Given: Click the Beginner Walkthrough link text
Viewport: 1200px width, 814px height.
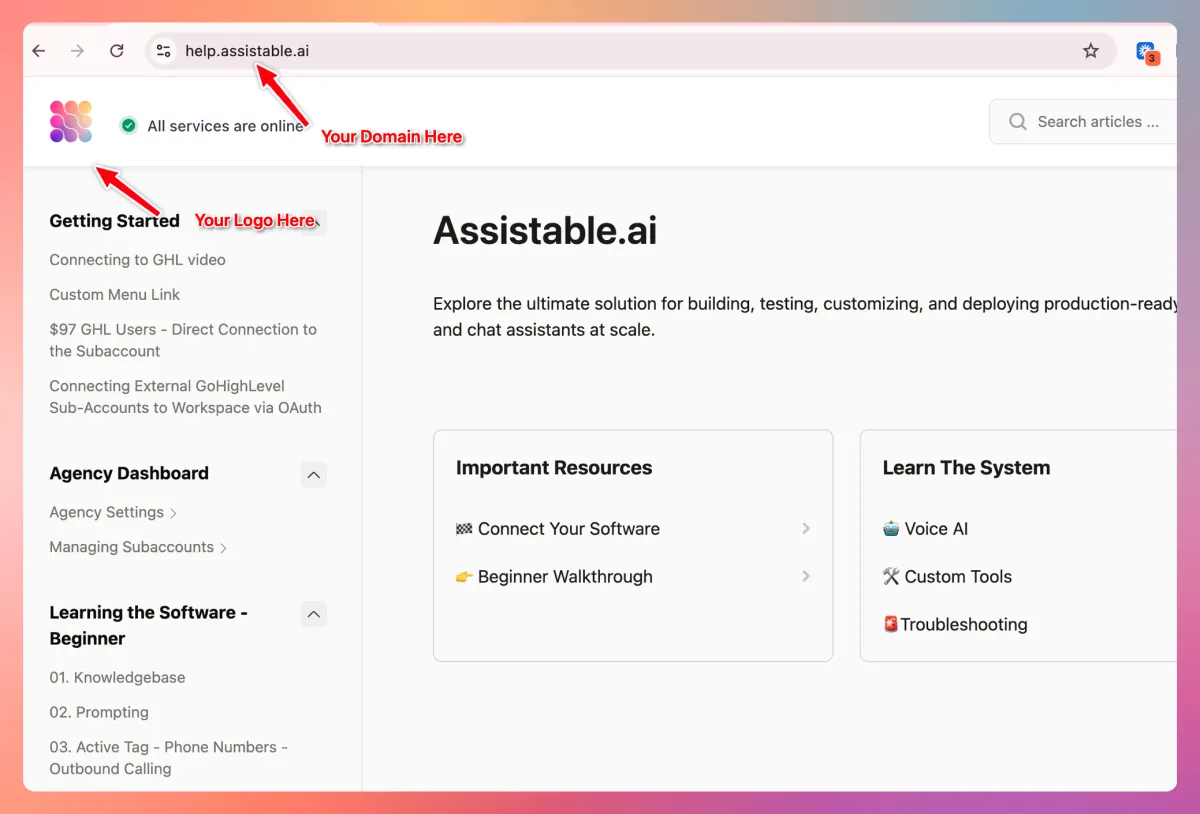Looking at the screenshot, I should coord(565,577).
